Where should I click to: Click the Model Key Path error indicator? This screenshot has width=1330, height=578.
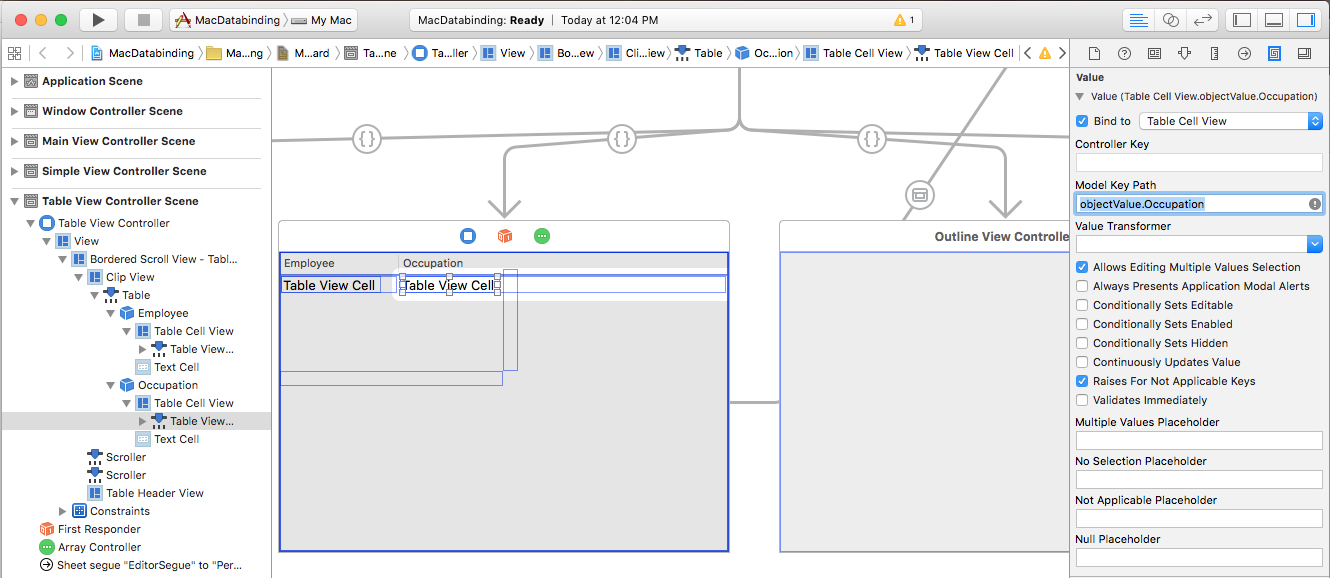1315,204
